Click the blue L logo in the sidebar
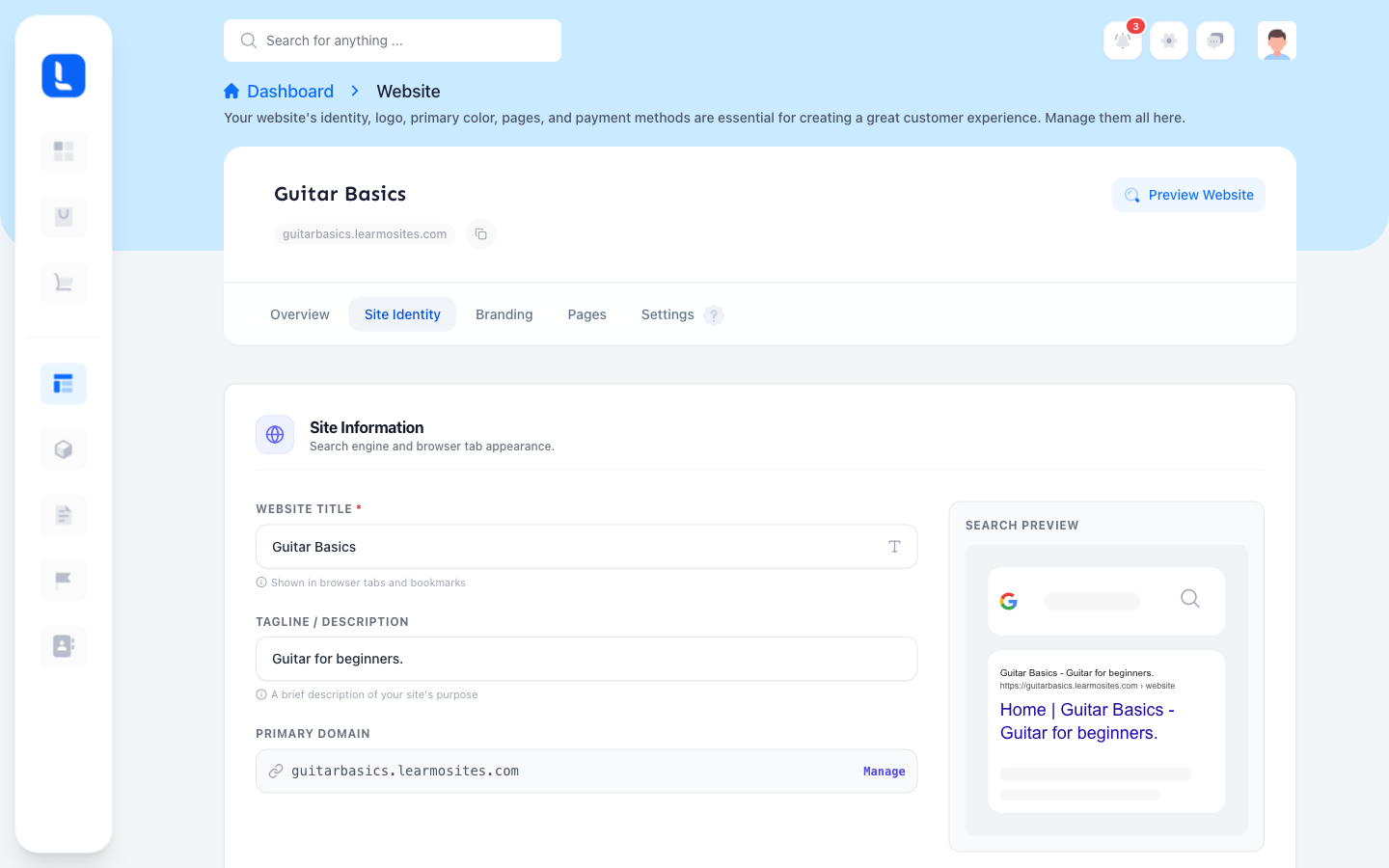The width and height of the screenshot is (1389, 868). [64, 75]
